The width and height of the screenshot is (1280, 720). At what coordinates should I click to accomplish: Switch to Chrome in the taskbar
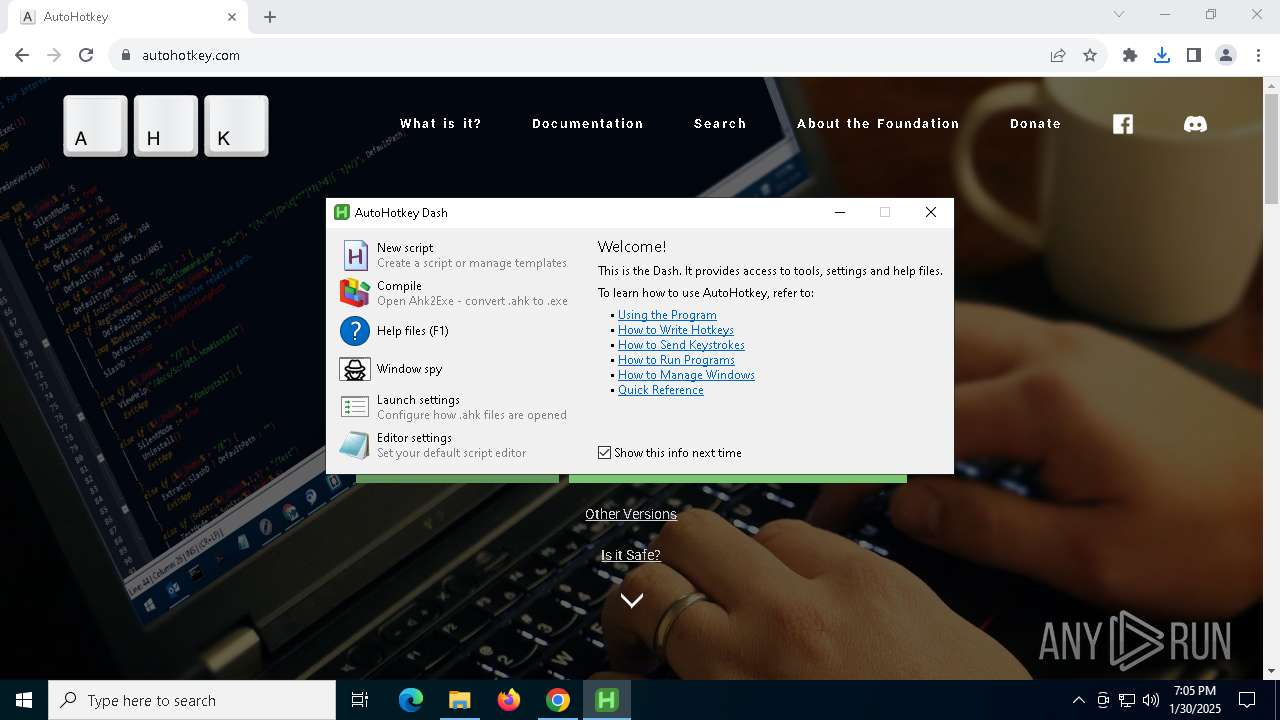click(x=558, y=700)
